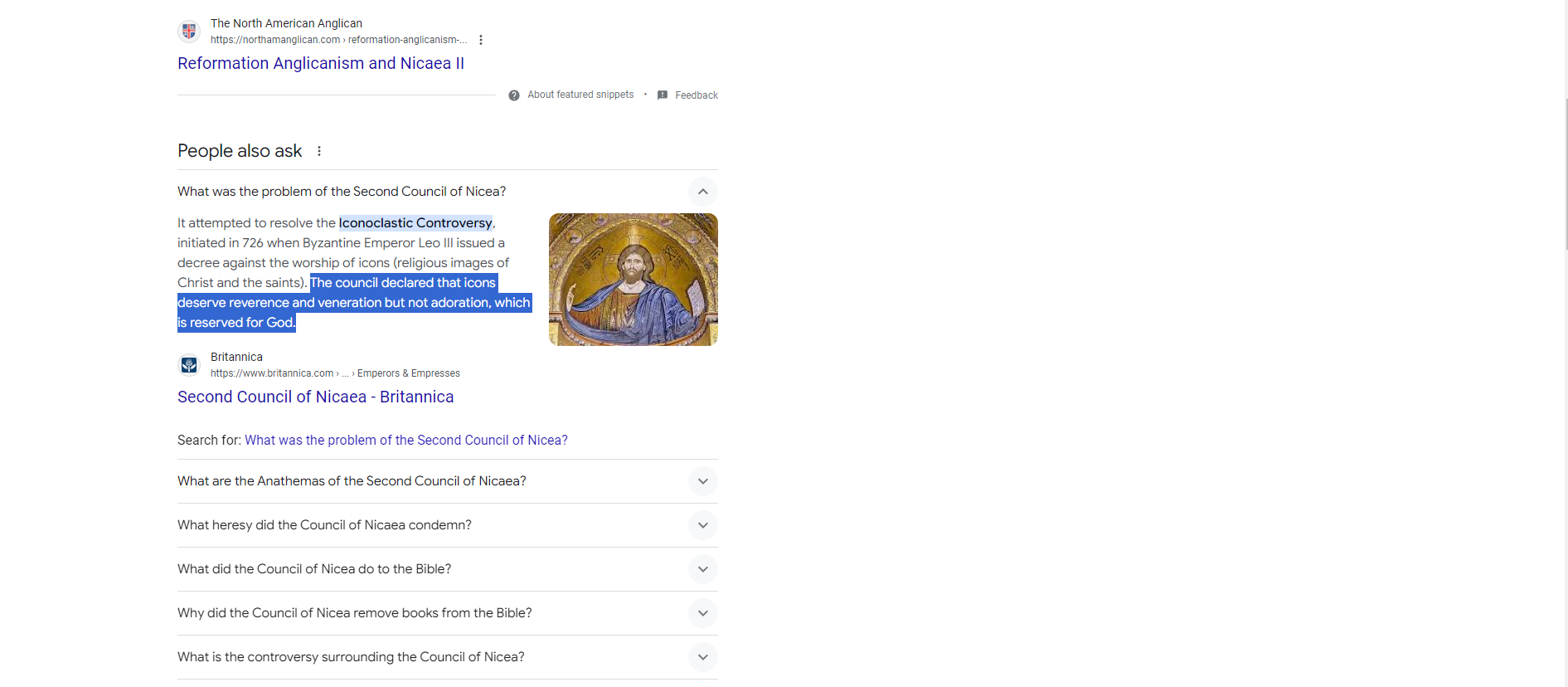Expand the Anathemas of Second Council question
The width and height of the screenshot is (1568, 687).
coord(702,481)
